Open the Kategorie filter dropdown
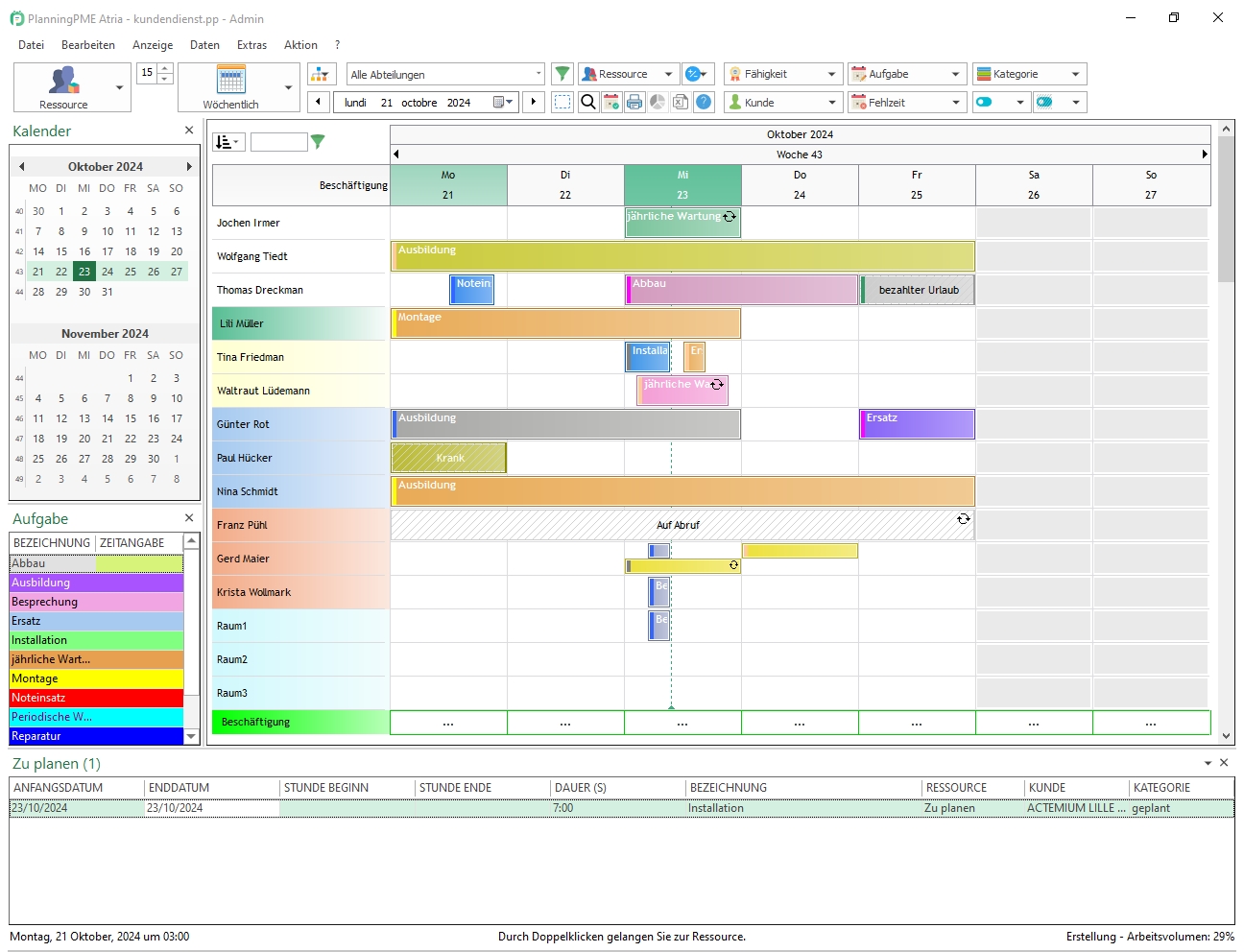Screen dimensions: 1244x952 1075,74
